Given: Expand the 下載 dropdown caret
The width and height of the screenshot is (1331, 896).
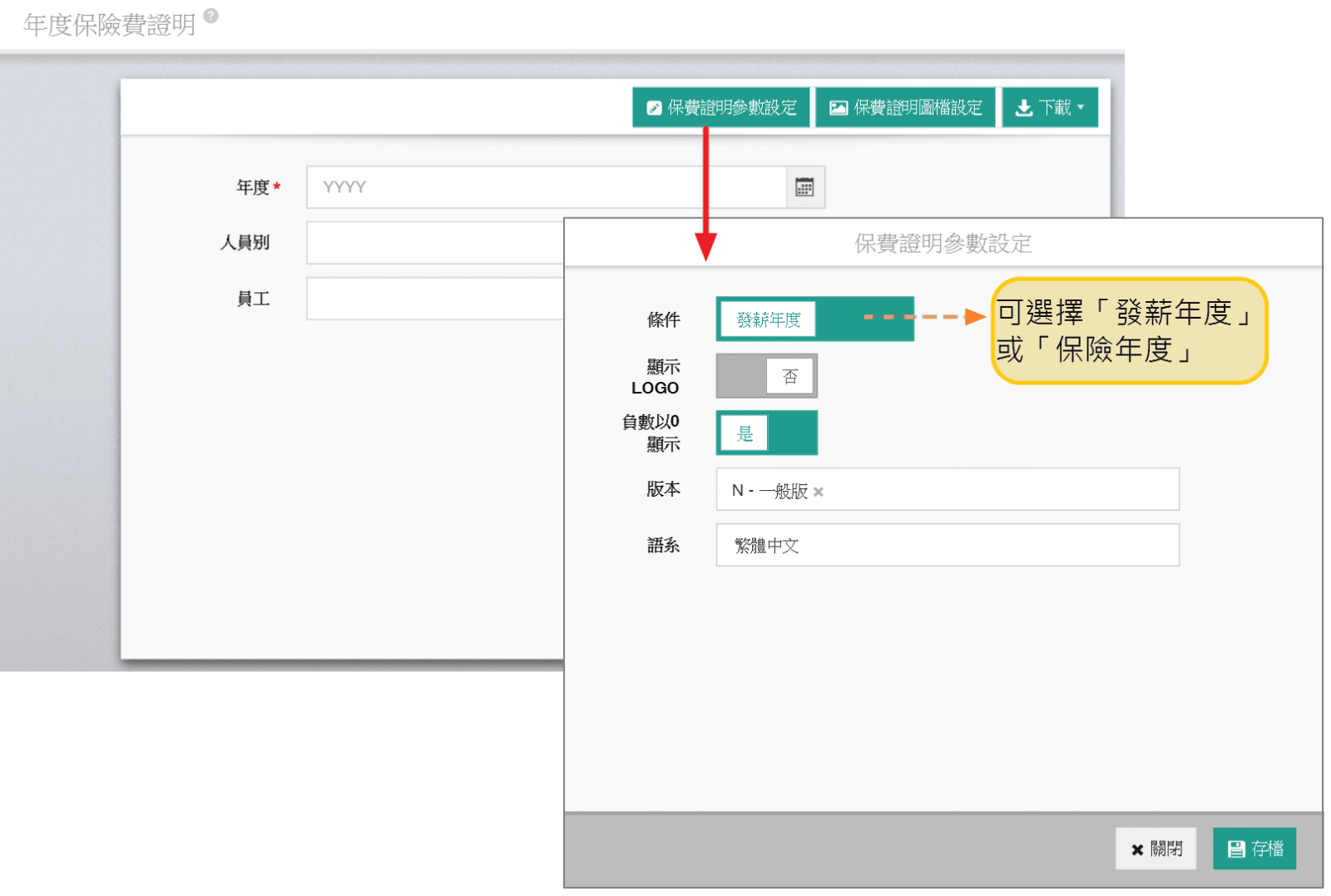Looking at the screenshot, I should [1081, 107].
